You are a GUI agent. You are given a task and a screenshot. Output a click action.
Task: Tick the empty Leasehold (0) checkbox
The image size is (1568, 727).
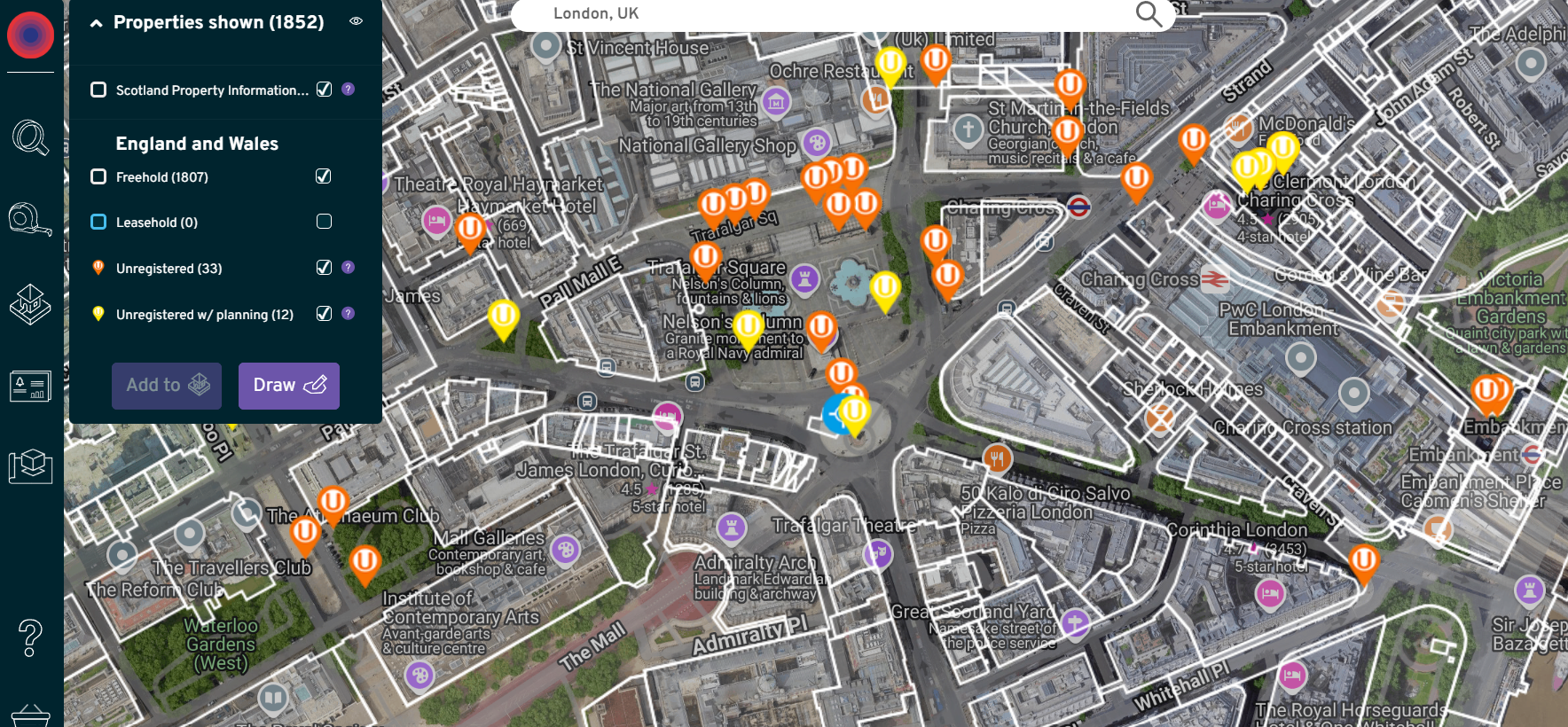tap(324, 221)
